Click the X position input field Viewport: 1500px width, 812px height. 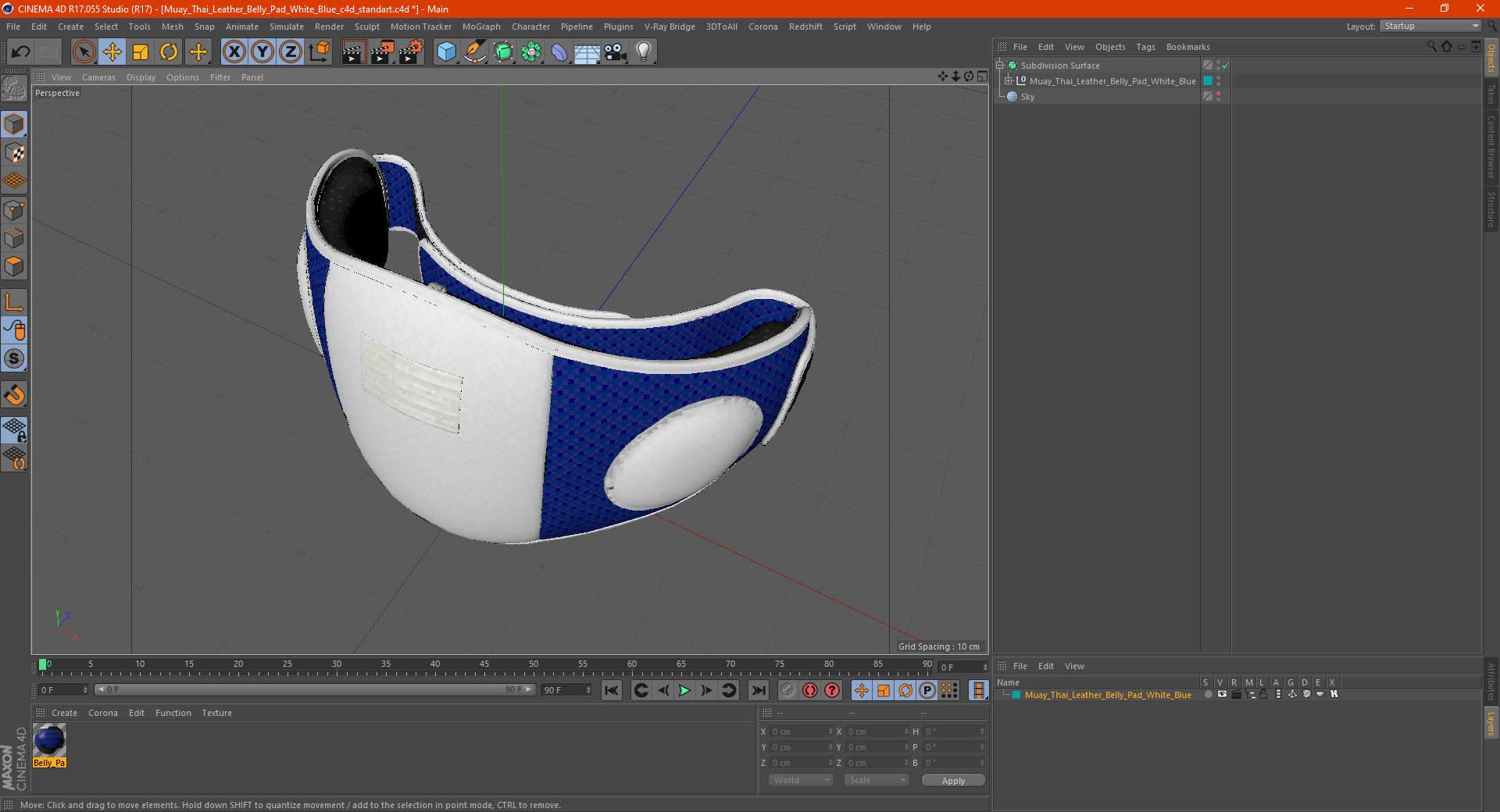click(801, 732)
